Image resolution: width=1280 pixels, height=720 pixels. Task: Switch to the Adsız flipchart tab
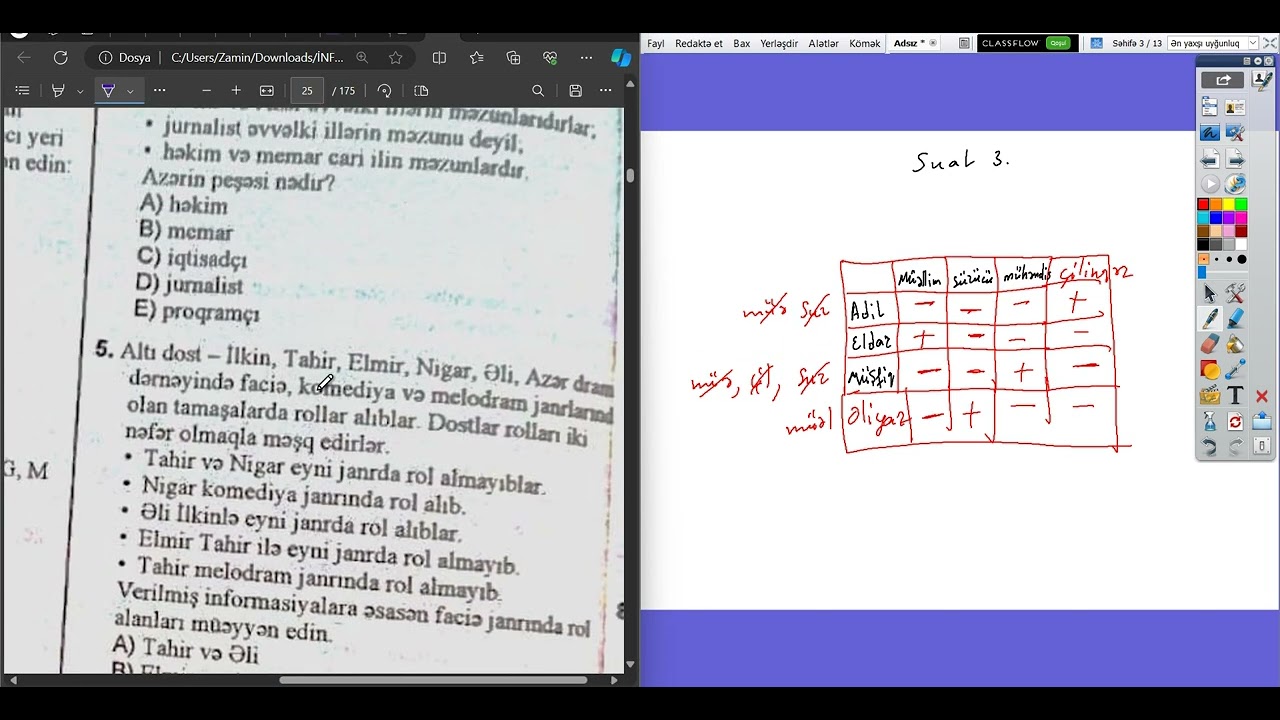point(916,43)
